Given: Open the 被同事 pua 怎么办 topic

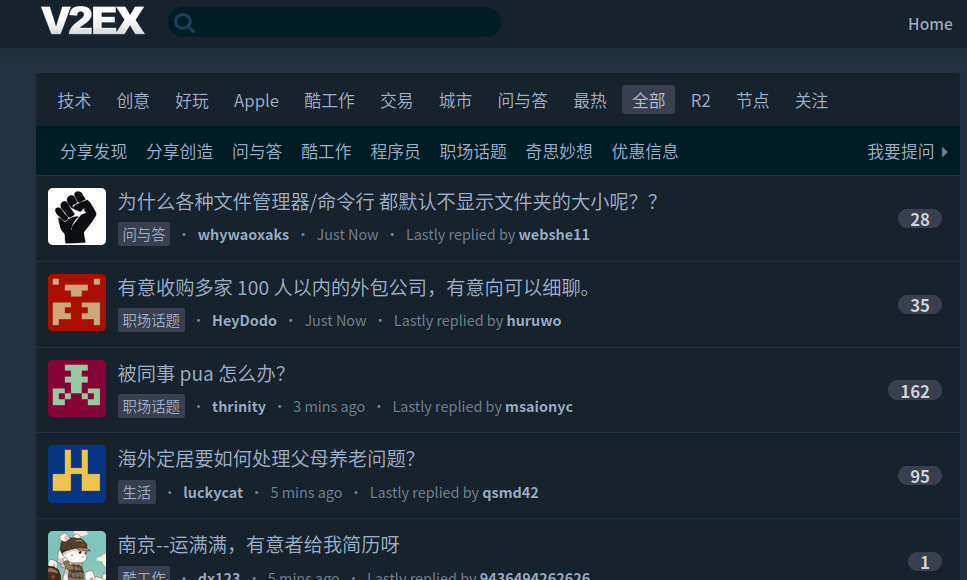Looking at the screenshot, I should 202,374.
